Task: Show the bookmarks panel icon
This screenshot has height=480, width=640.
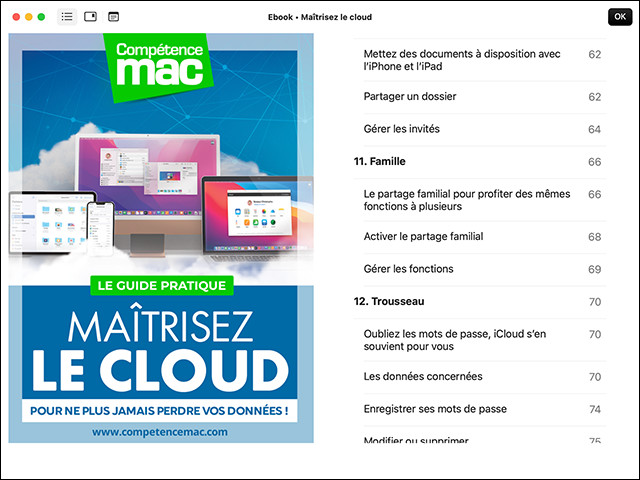Action: click(x=90, y=17)
